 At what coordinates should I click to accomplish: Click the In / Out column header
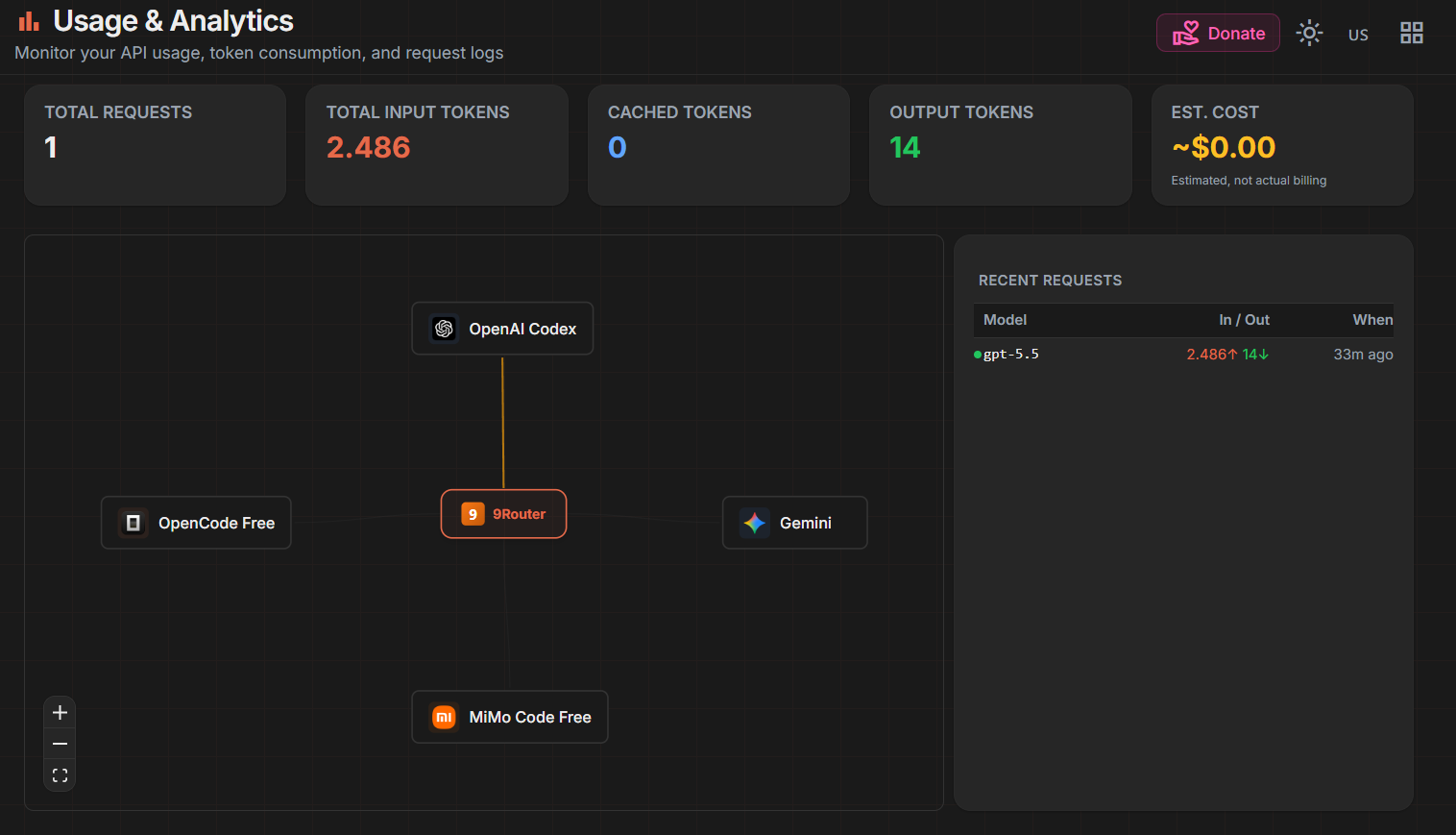tap(1244, 320)
